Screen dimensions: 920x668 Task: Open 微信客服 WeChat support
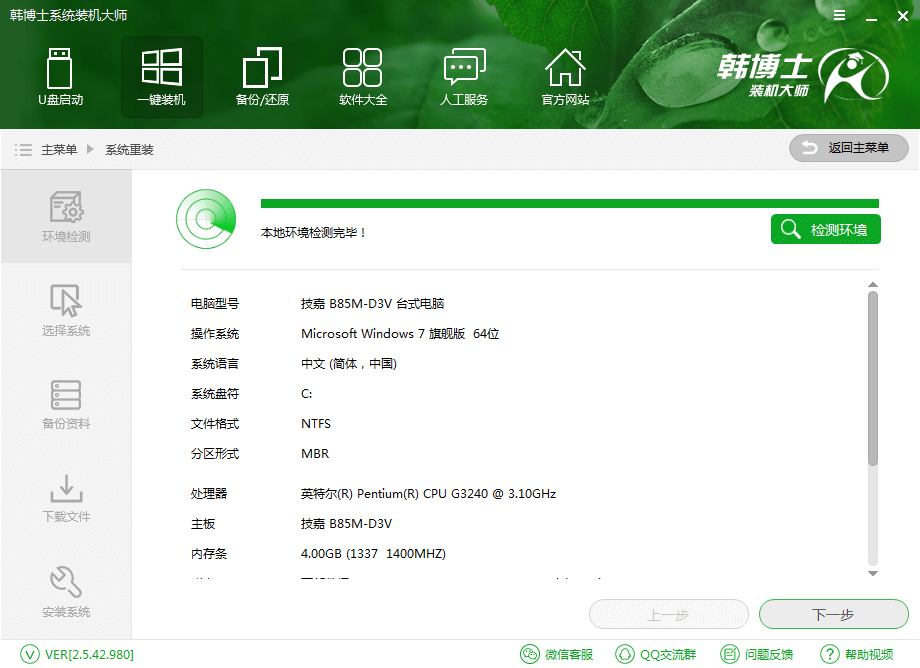click(557, 655)
